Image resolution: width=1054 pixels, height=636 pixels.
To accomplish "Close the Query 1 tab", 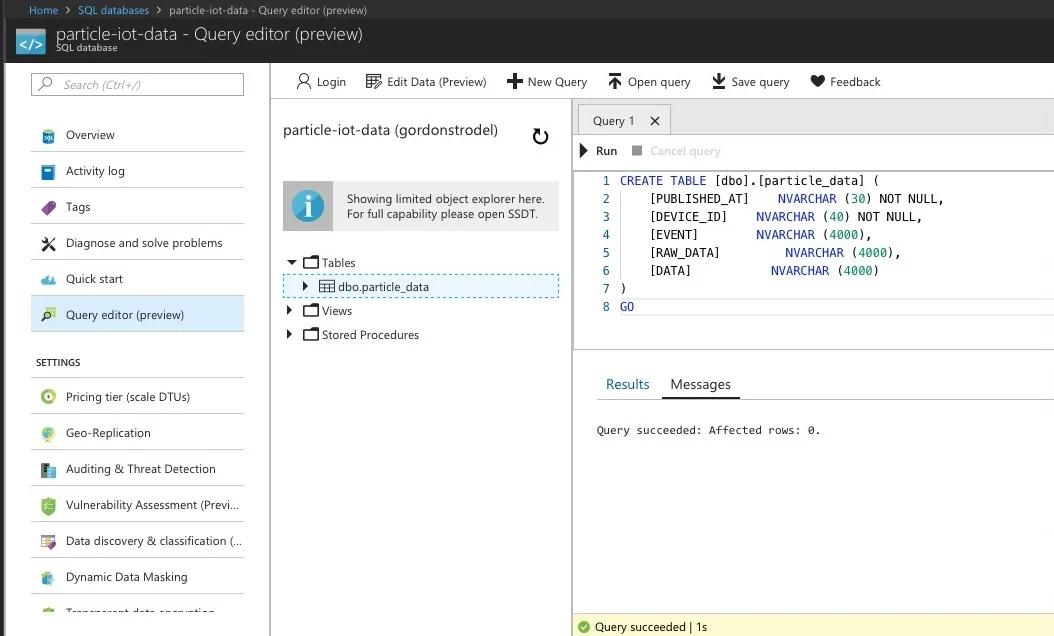I will [655, 121].
